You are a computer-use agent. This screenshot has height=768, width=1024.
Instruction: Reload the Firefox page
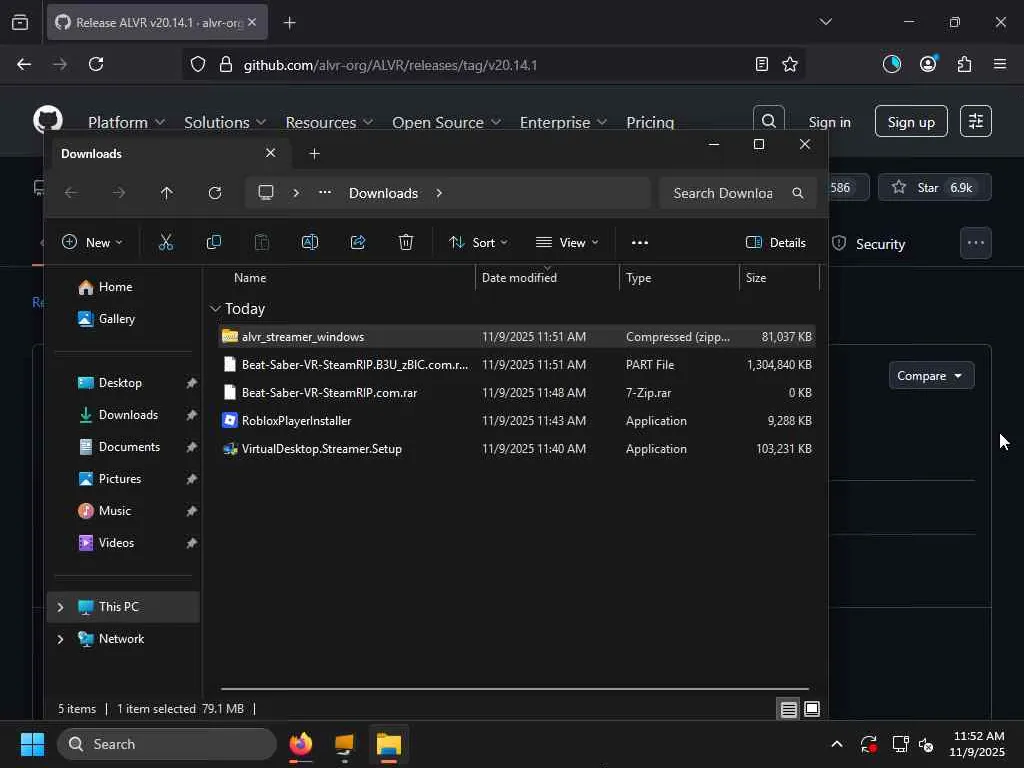[x=96, y=64]
